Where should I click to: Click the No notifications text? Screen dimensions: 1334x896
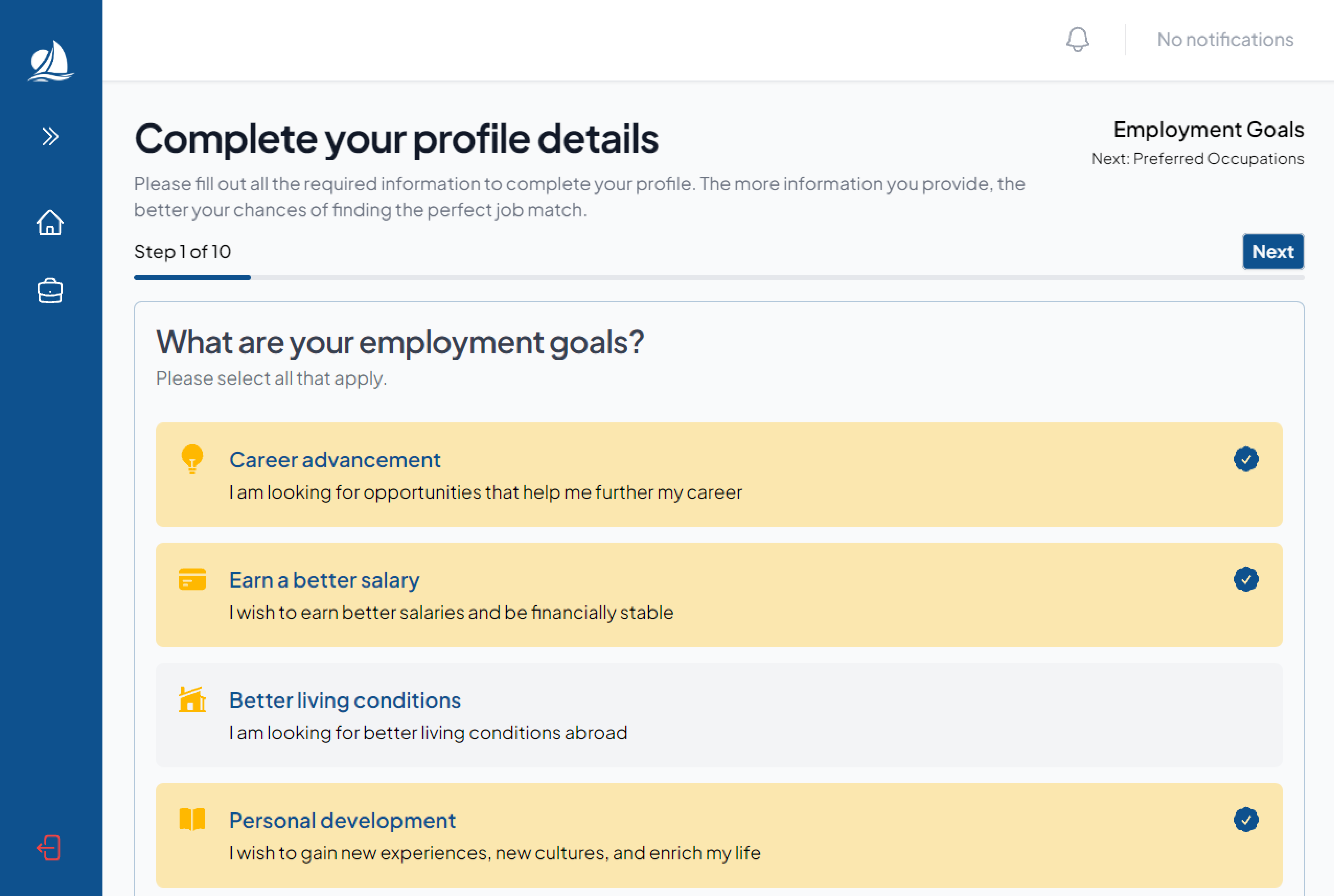coord(1225,39)
